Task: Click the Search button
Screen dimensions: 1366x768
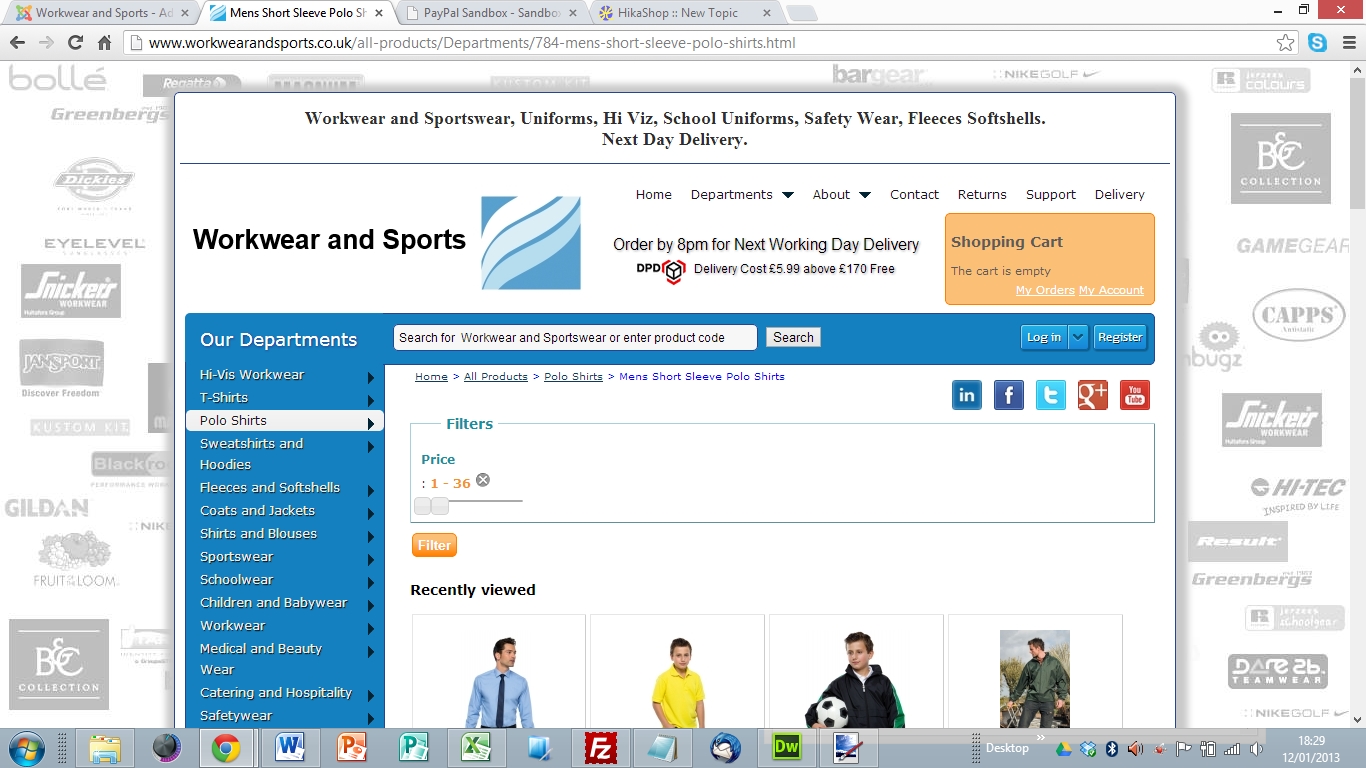Action: pyautogui.click(x=793, y=337)
